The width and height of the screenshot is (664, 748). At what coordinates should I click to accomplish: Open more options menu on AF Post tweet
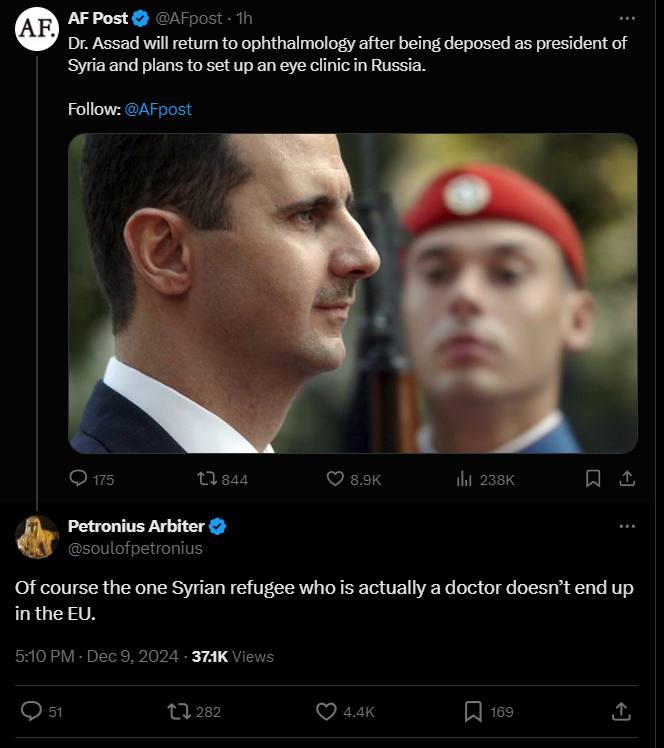[627, 19]
